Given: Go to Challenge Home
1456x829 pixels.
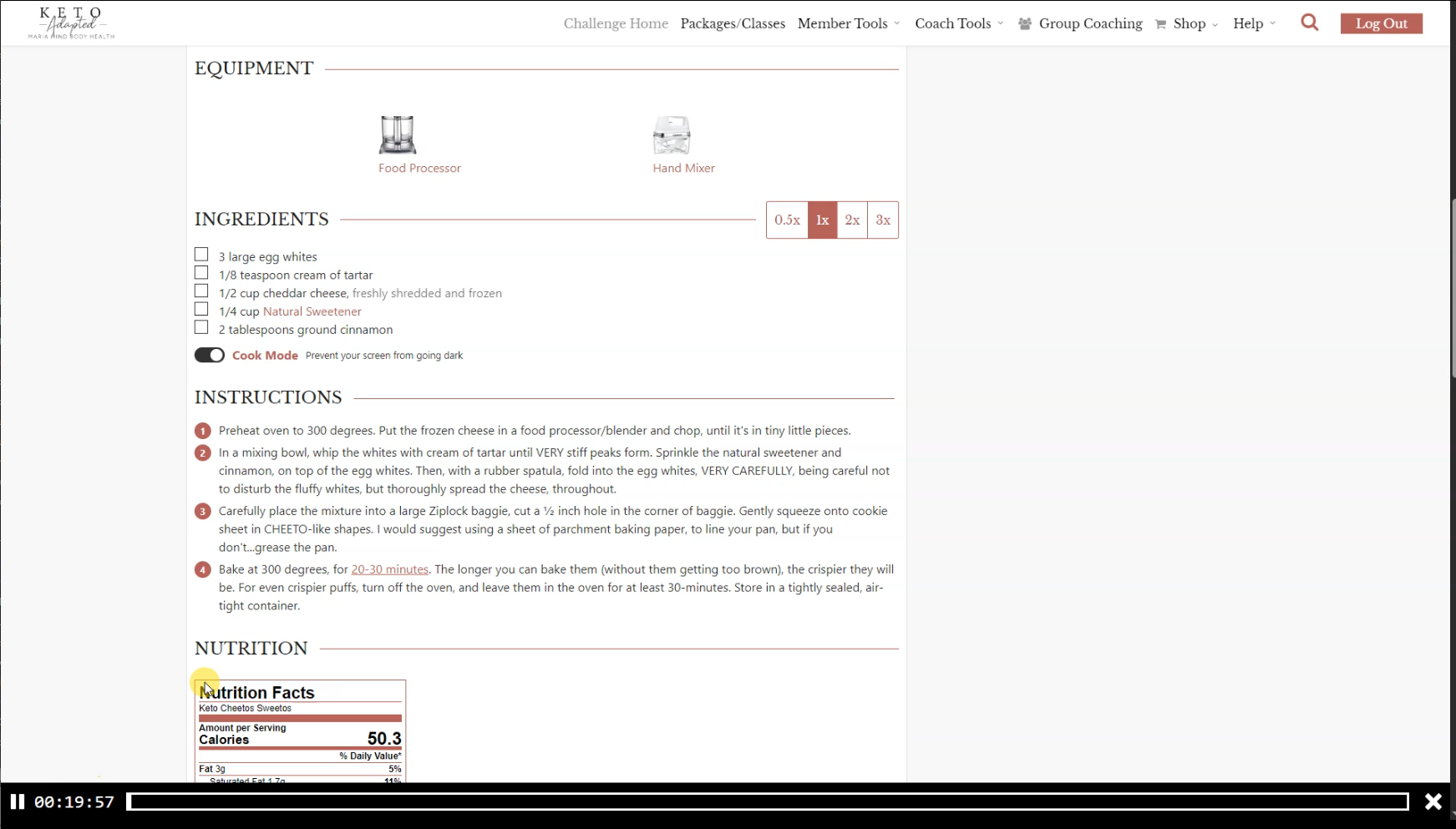Looking at the screenshot, I should 616,23.
